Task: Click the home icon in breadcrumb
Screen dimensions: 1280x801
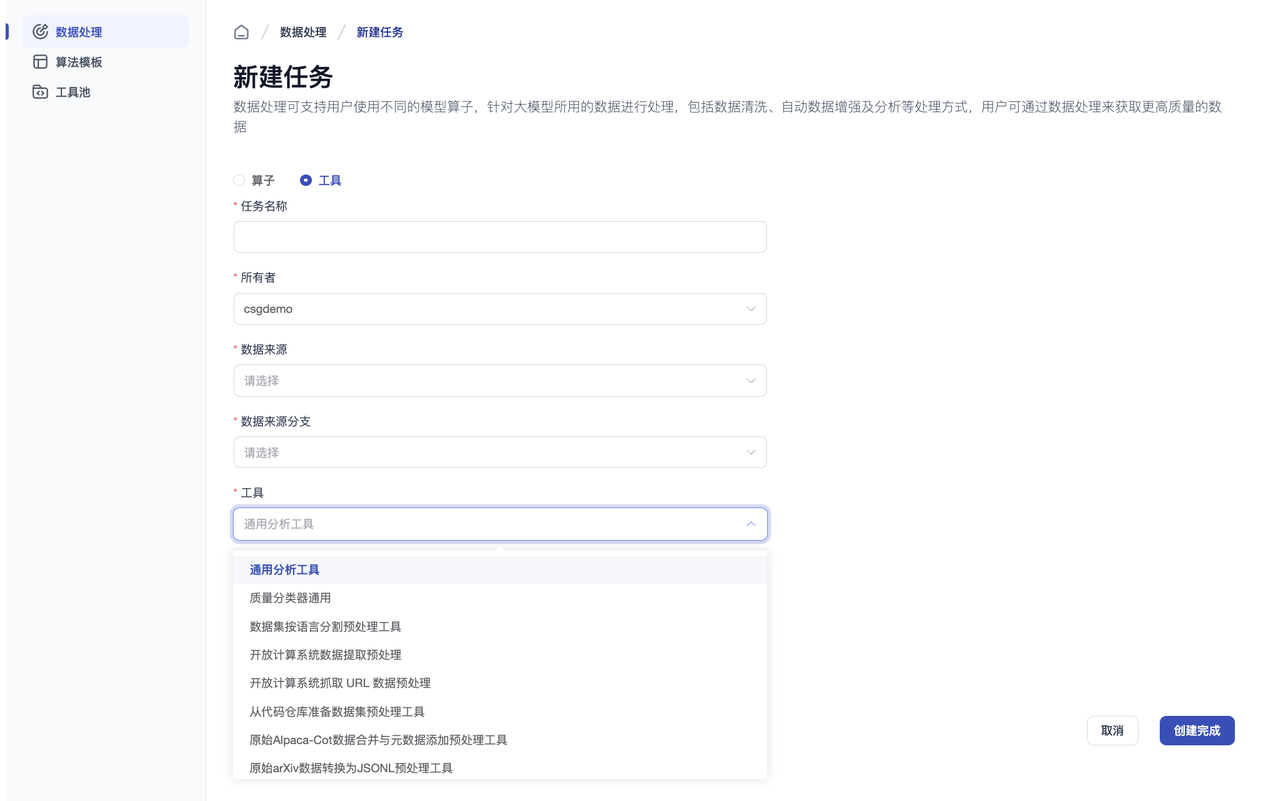Action: click(x=241, y=32)
